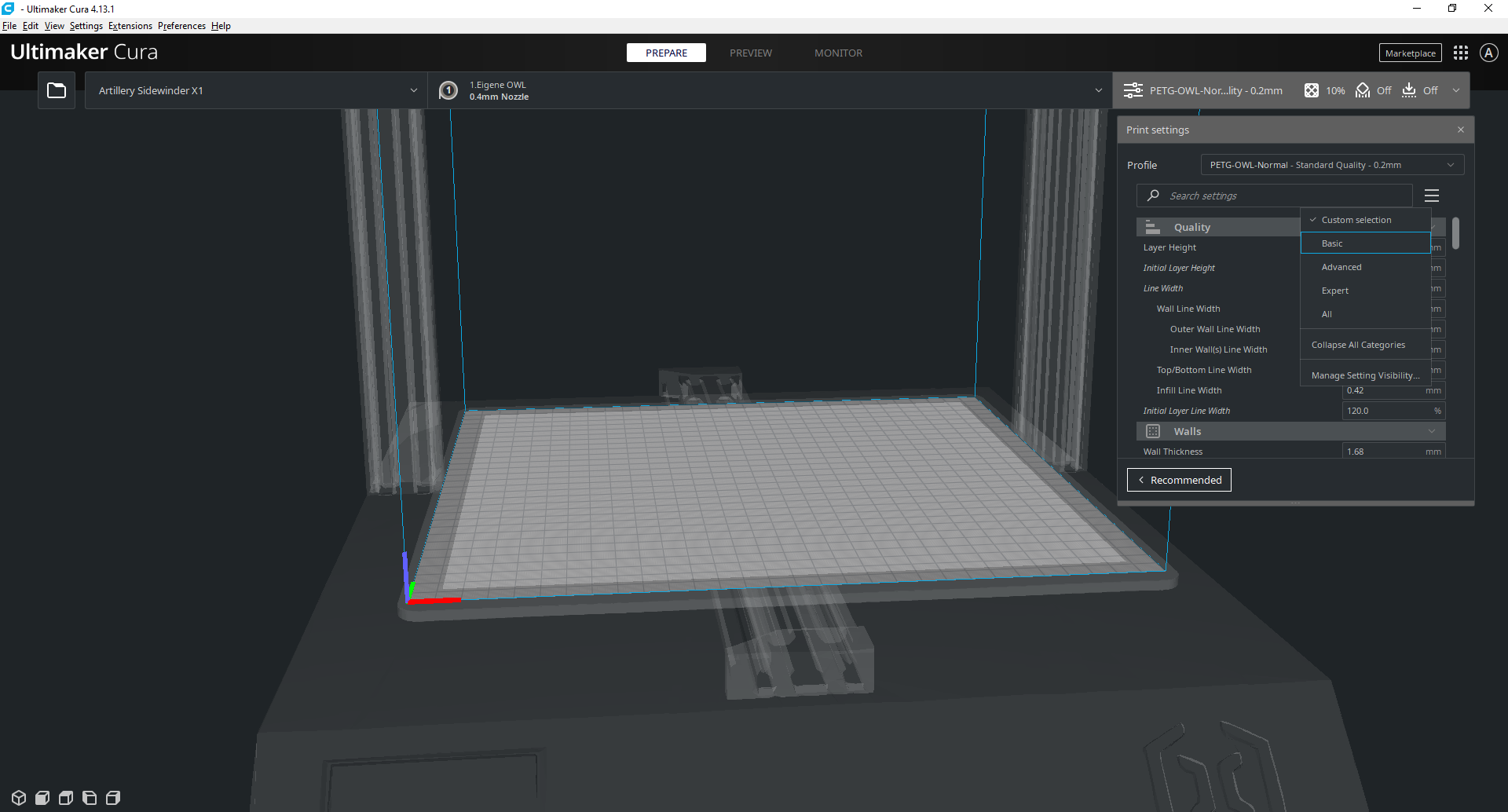1508x812 pixels.
Task: Collapse the print settings summary chevron
Action: coord(1456,90)
